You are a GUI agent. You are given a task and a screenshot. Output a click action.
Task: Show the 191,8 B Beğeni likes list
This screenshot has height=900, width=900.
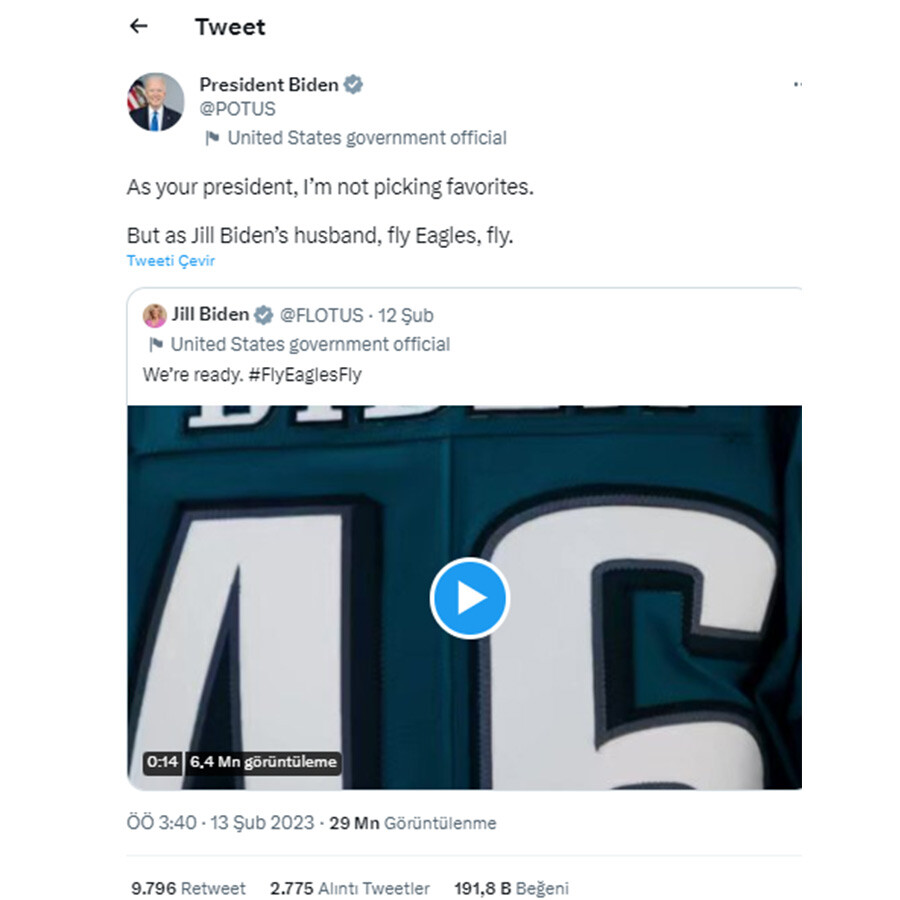point(511,888)
